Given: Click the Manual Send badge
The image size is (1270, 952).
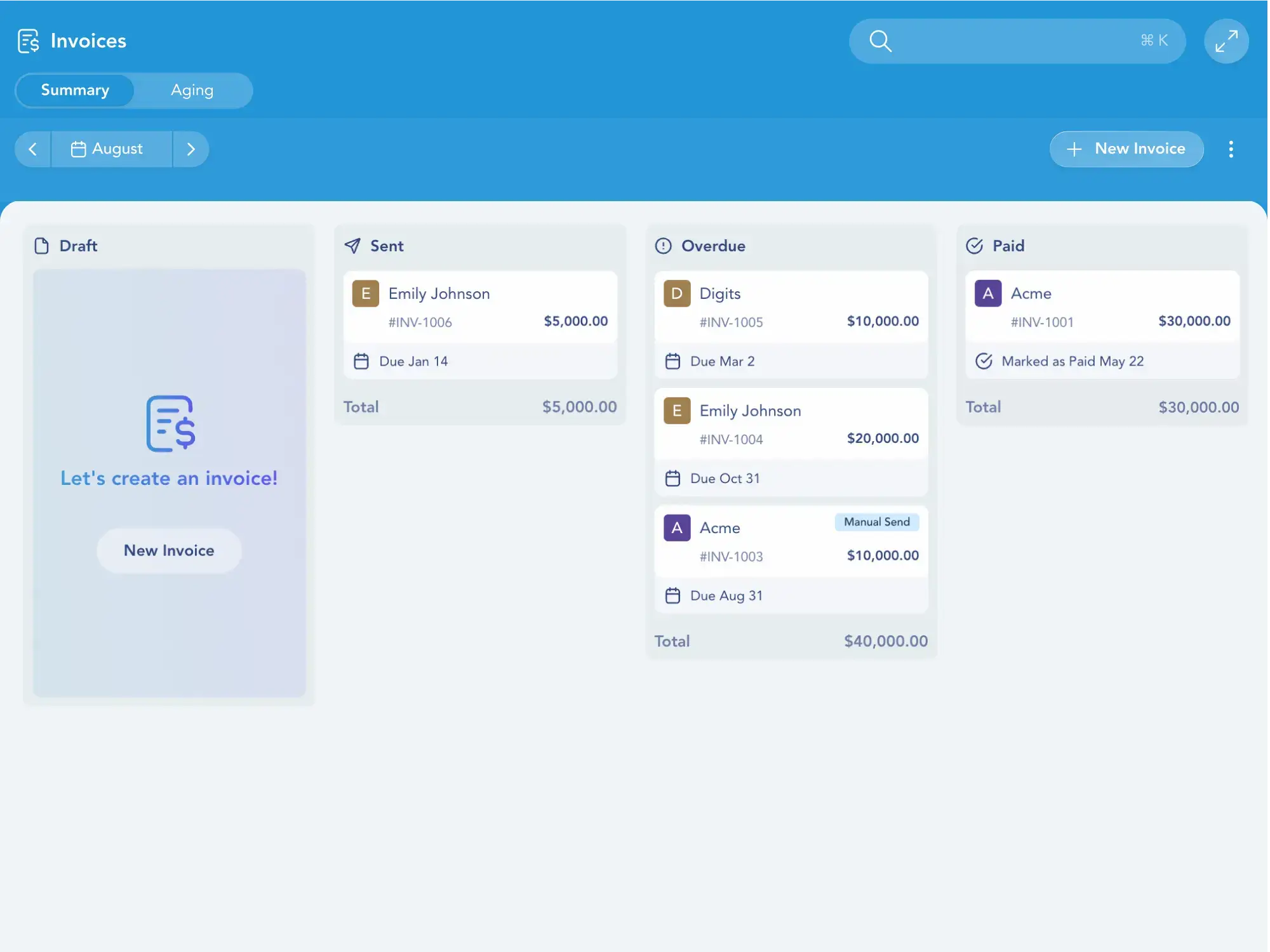Looking at the screenshot, I should tap(876, 522).
